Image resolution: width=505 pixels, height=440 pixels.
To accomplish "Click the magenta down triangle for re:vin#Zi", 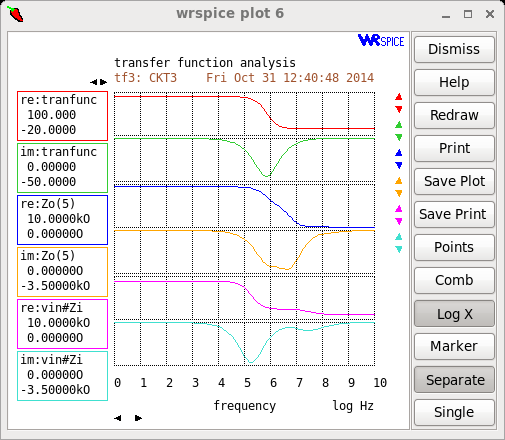I will pos(398,221).
